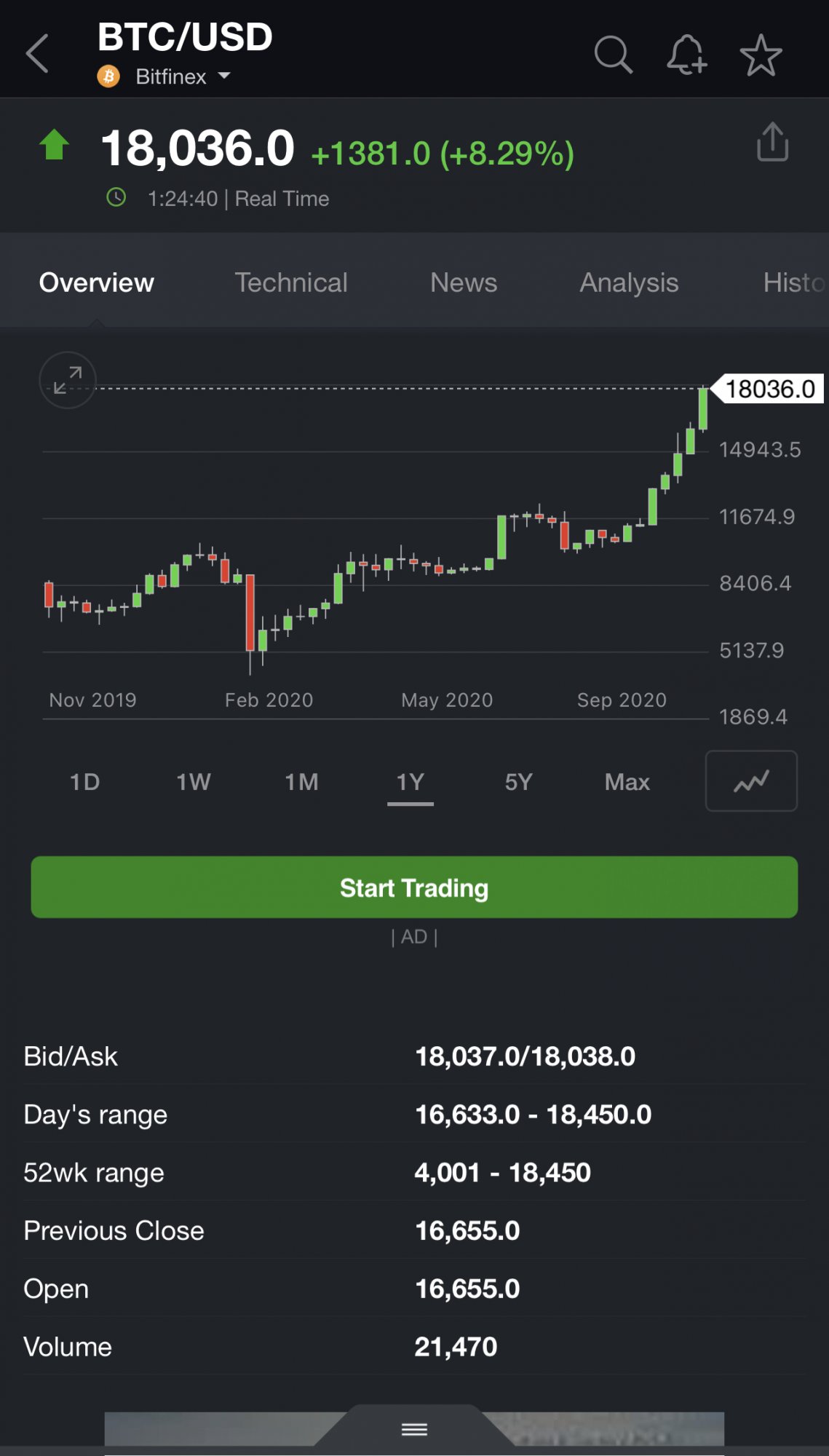This screenshot has width=829, height=1456.
Task: Tap the share icon beside the price
Action: [772, 141]
